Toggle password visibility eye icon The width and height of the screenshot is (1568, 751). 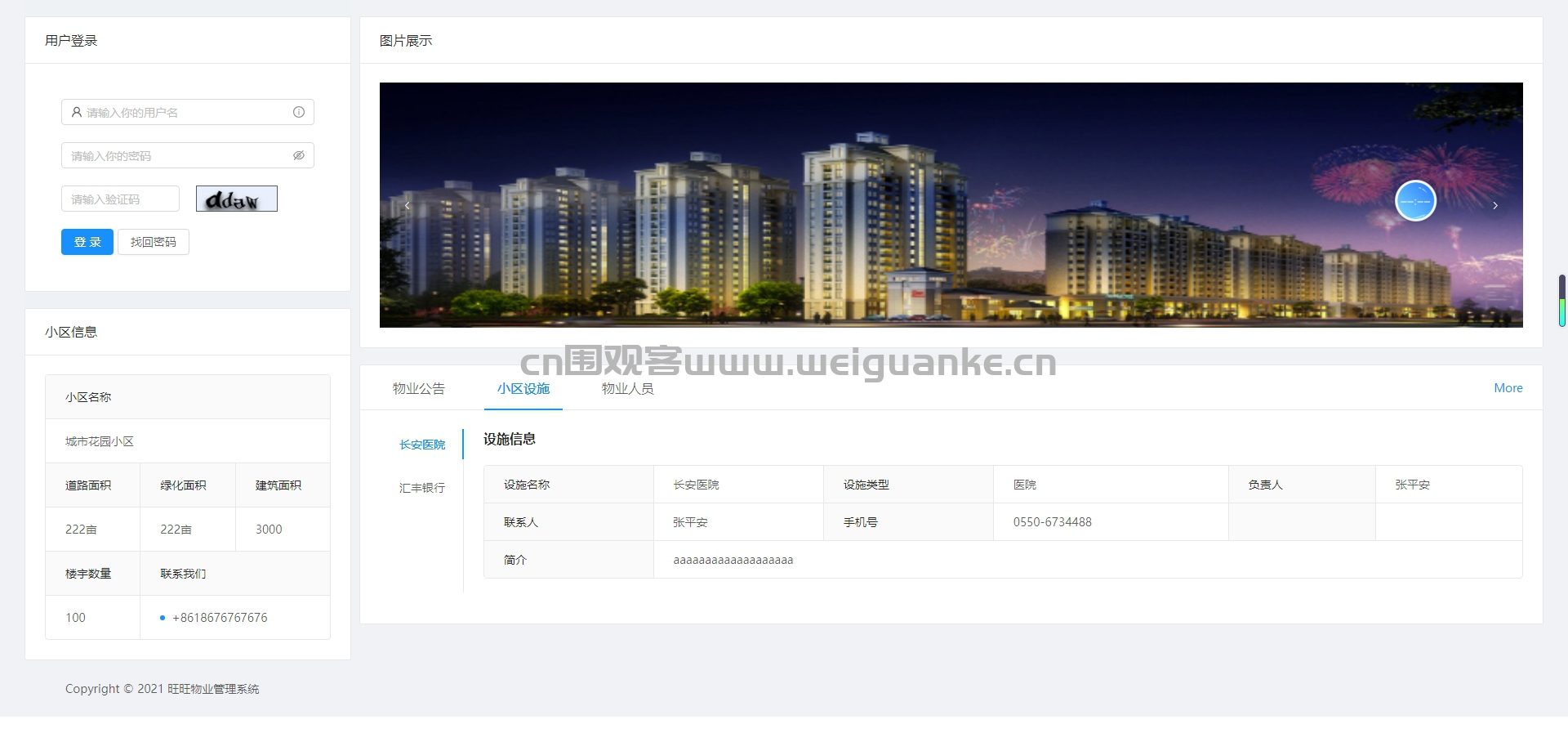[x=299, y=155]
